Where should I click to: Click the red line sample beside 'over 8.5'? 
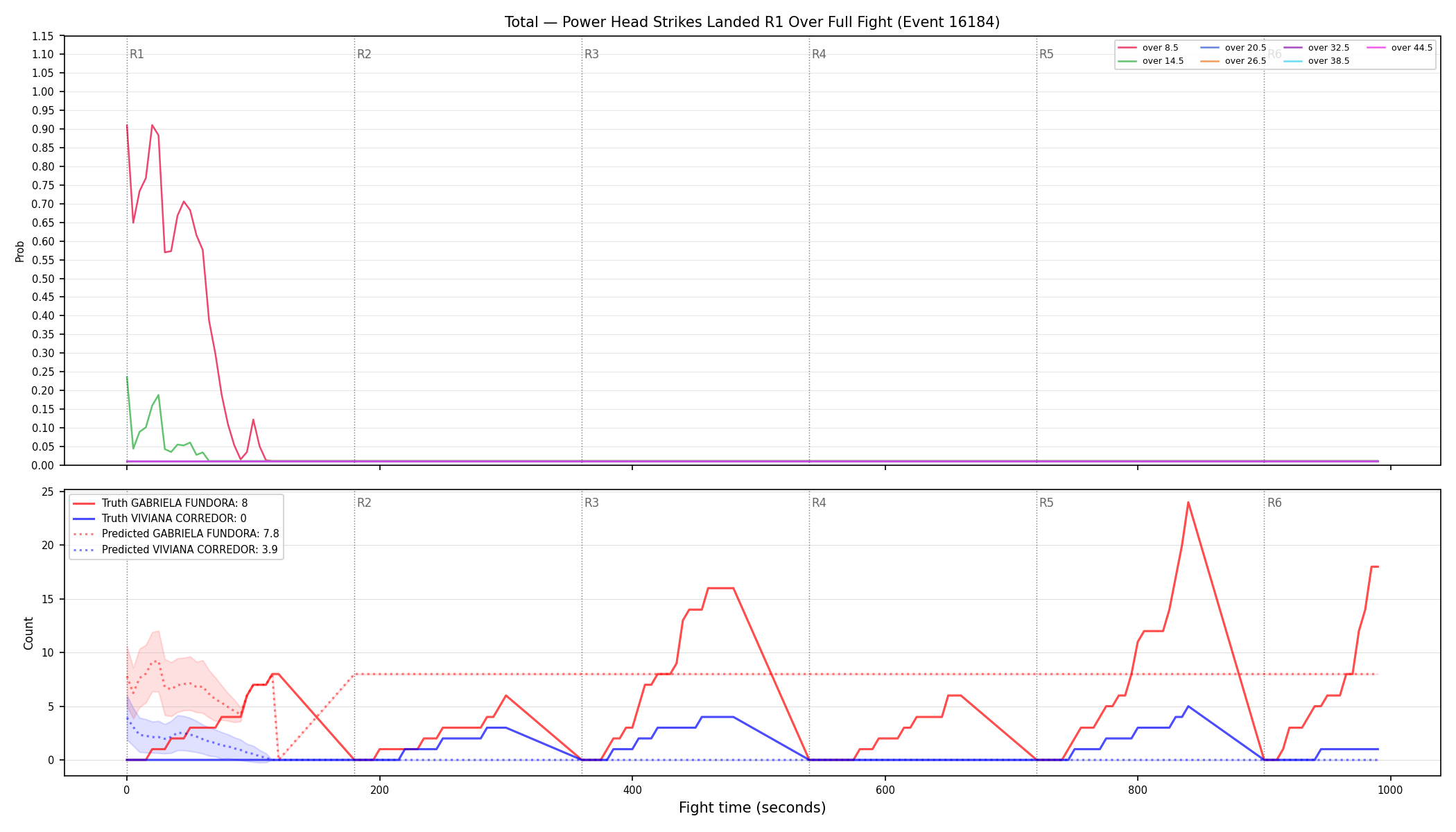pyautogui.click(x=1127, y=48)
